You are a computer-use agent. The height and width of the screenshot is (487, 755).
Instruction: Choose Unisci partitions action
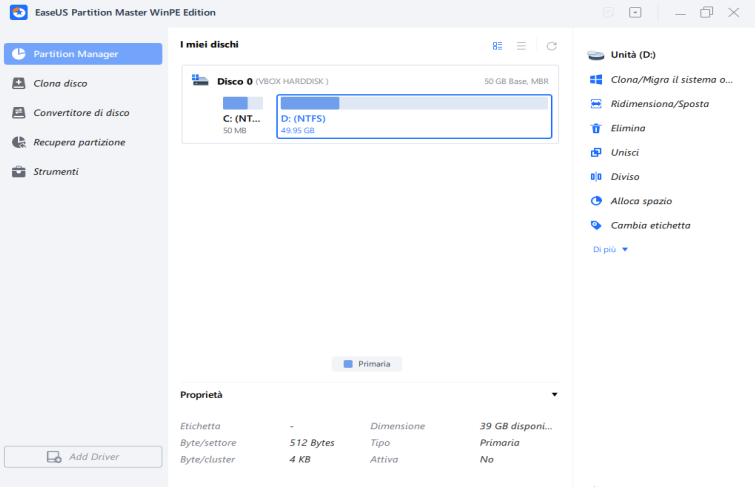(x=625, y=152)
